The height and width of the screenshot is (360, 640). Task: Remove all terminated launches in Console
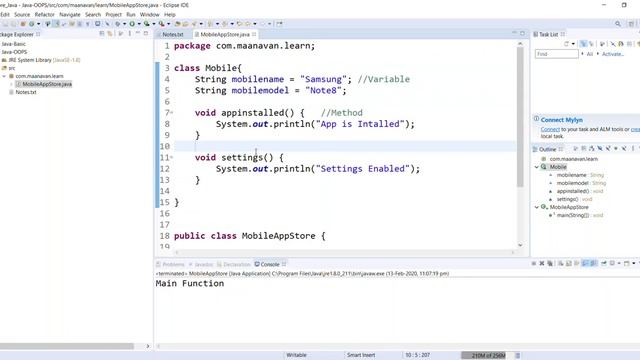click(550, 264)
